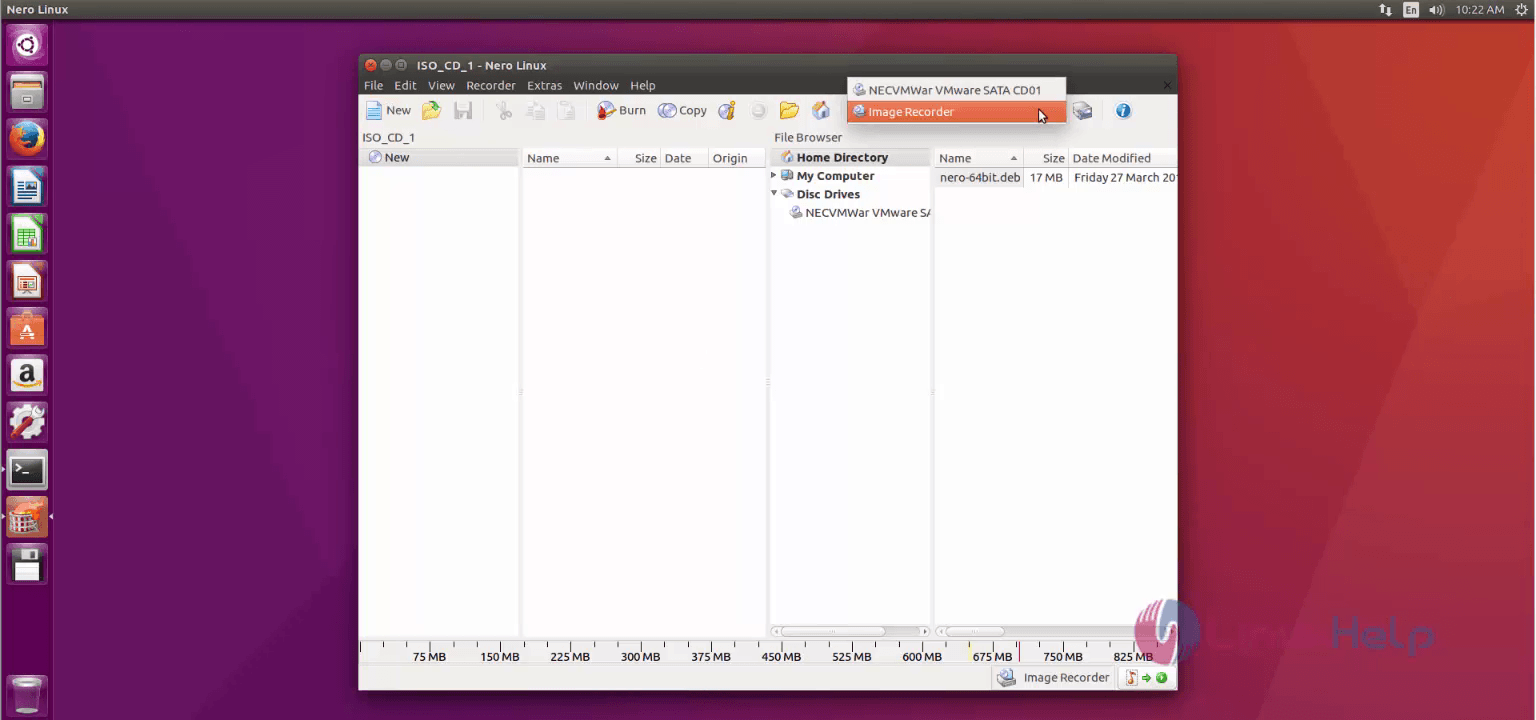
Task: Expand My Computer tree node arrow
Action: pos(773,175)
